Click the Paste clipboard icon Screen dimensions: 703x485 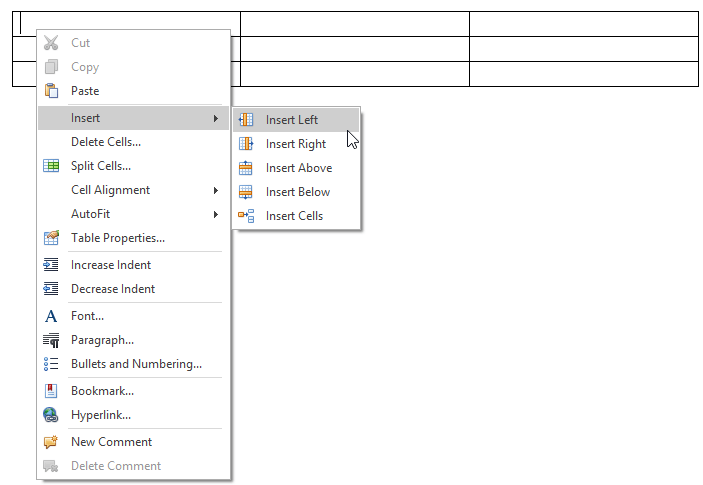tap(51, 91)
